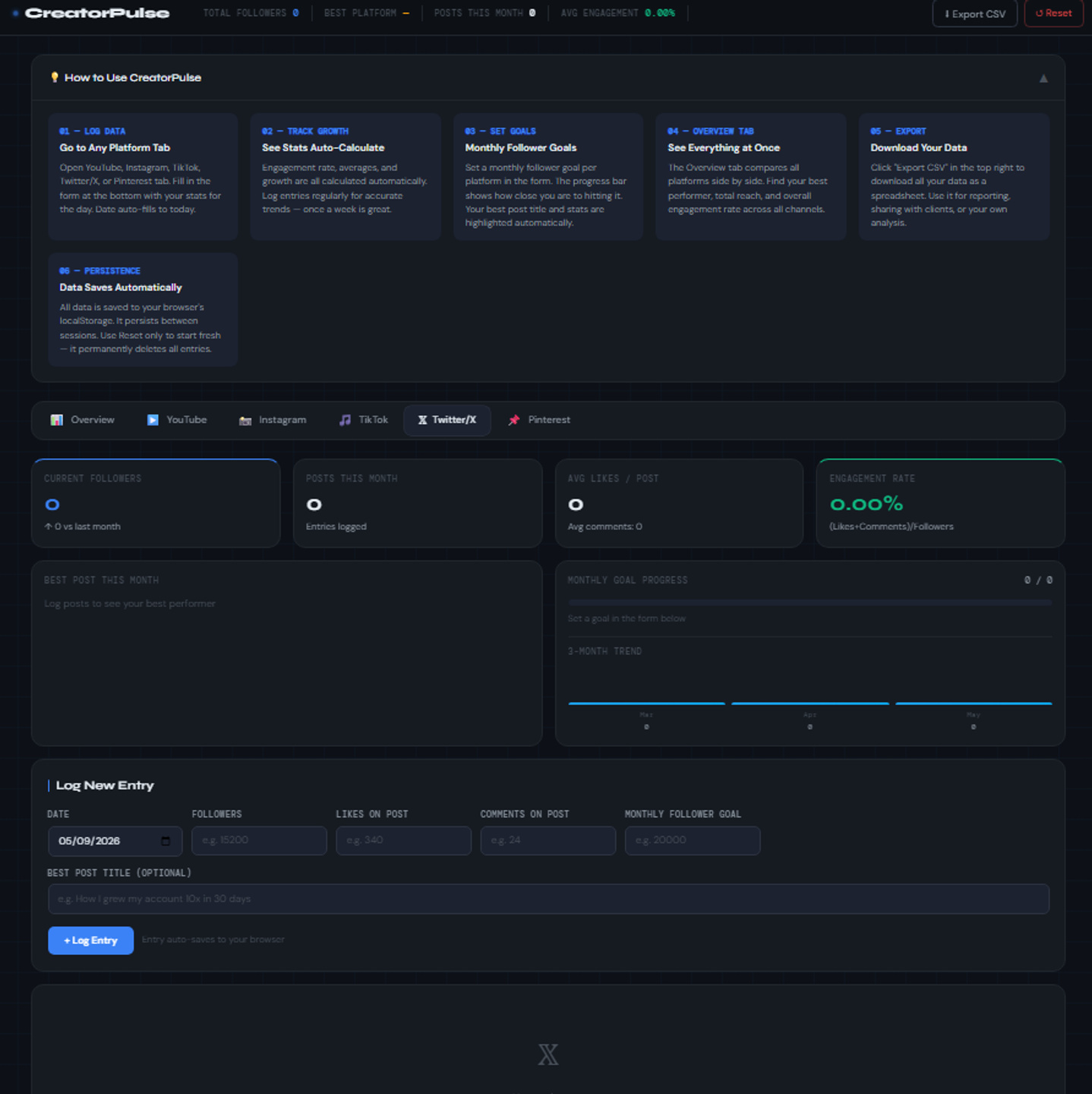
Task: Click the "0 vs last month" text
Action: [x=82, y=526]
